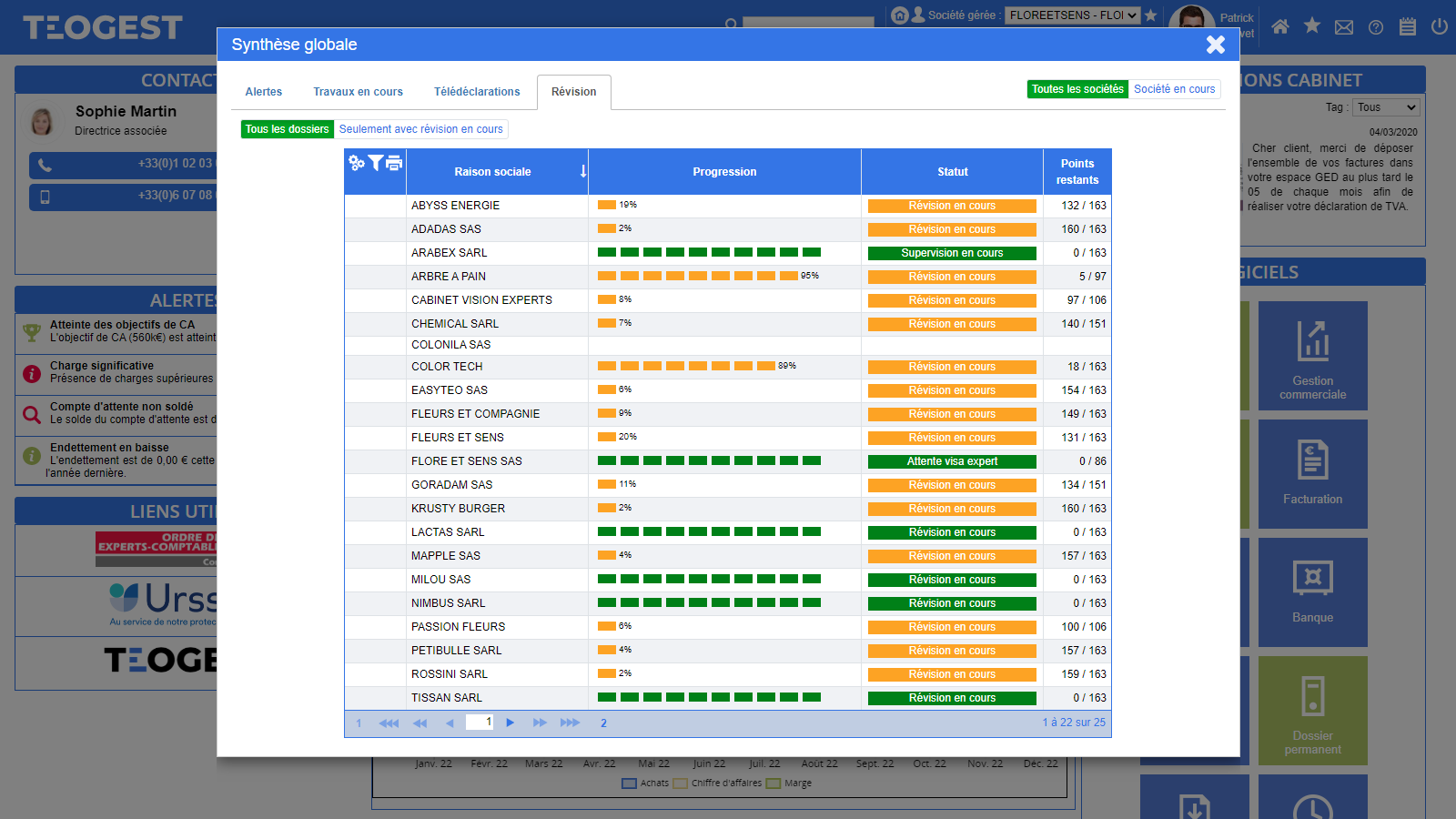Enable 'Seulement avec révision en cours' filter
1456x819 pixels.
(x=420, y=129)
